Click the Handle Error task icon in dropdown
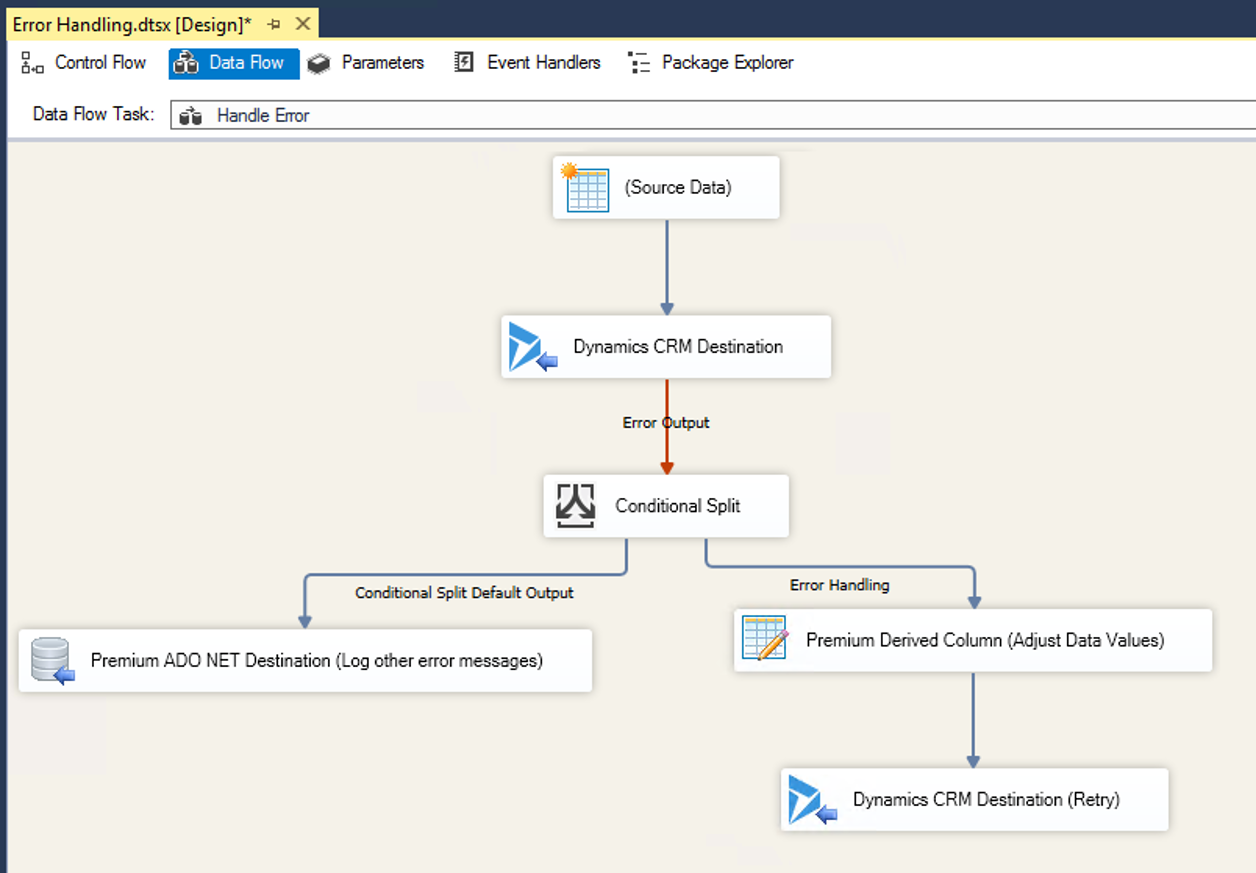Image resolution: width=1256 pixels, height=873 pixels. click(x=190, y=116)
